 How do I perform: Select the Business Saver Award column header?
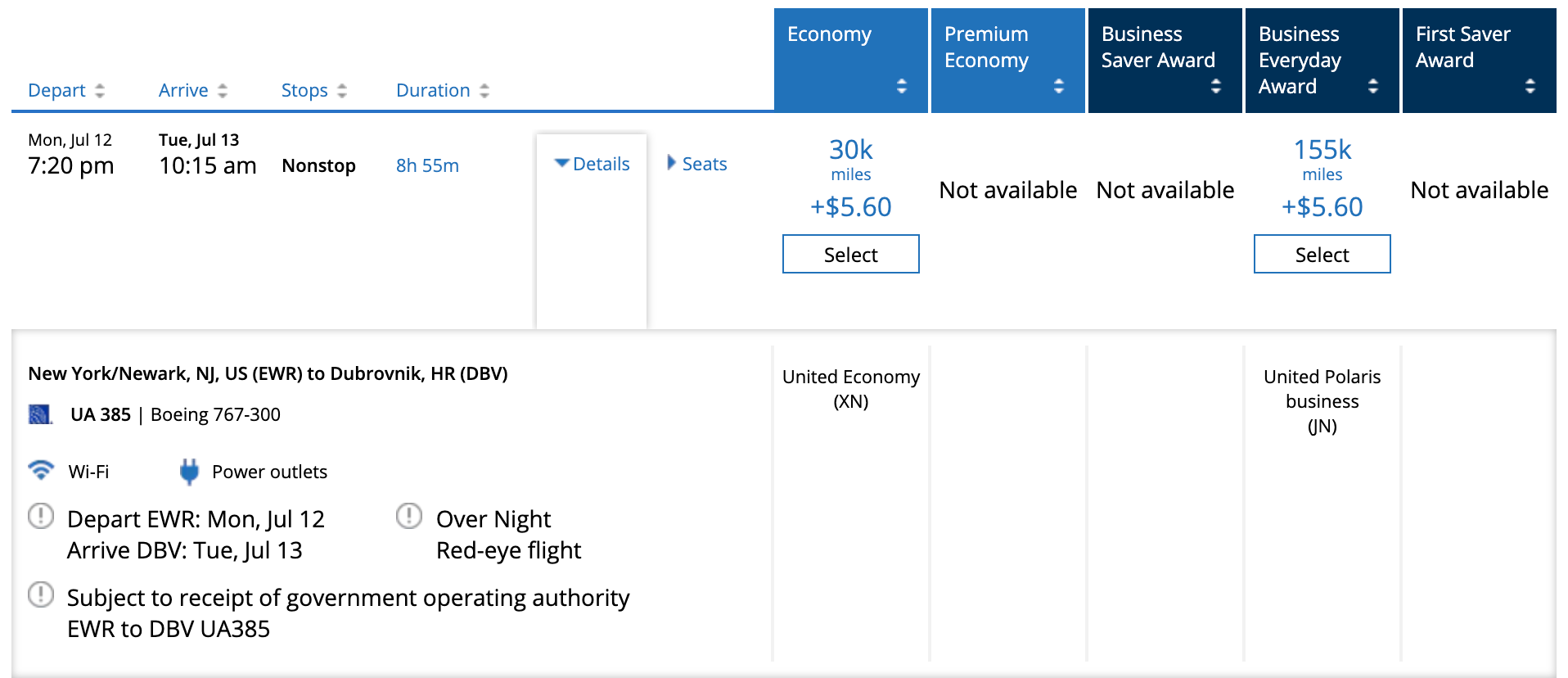1165,60
